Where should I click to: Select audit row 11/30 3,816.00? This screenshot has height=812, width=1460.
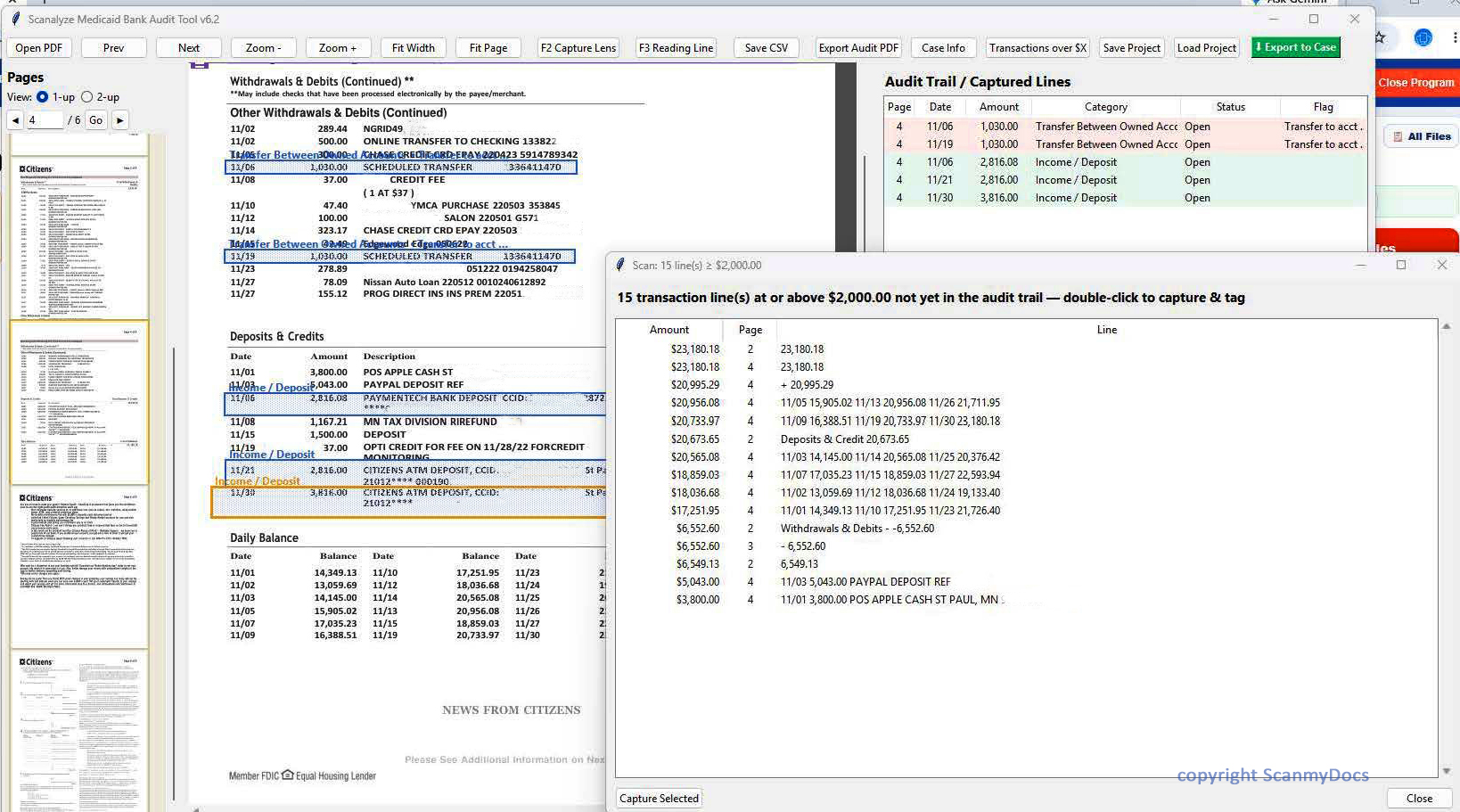[1125, 198]
